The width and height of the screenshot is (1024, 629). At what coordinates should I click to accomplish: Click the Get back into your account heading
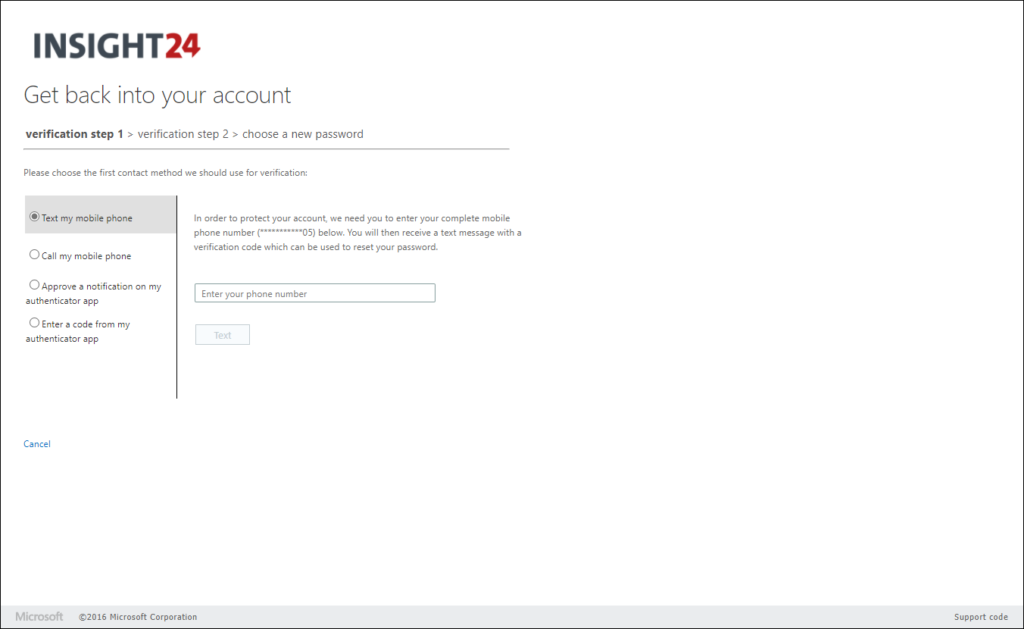[156, 95]
